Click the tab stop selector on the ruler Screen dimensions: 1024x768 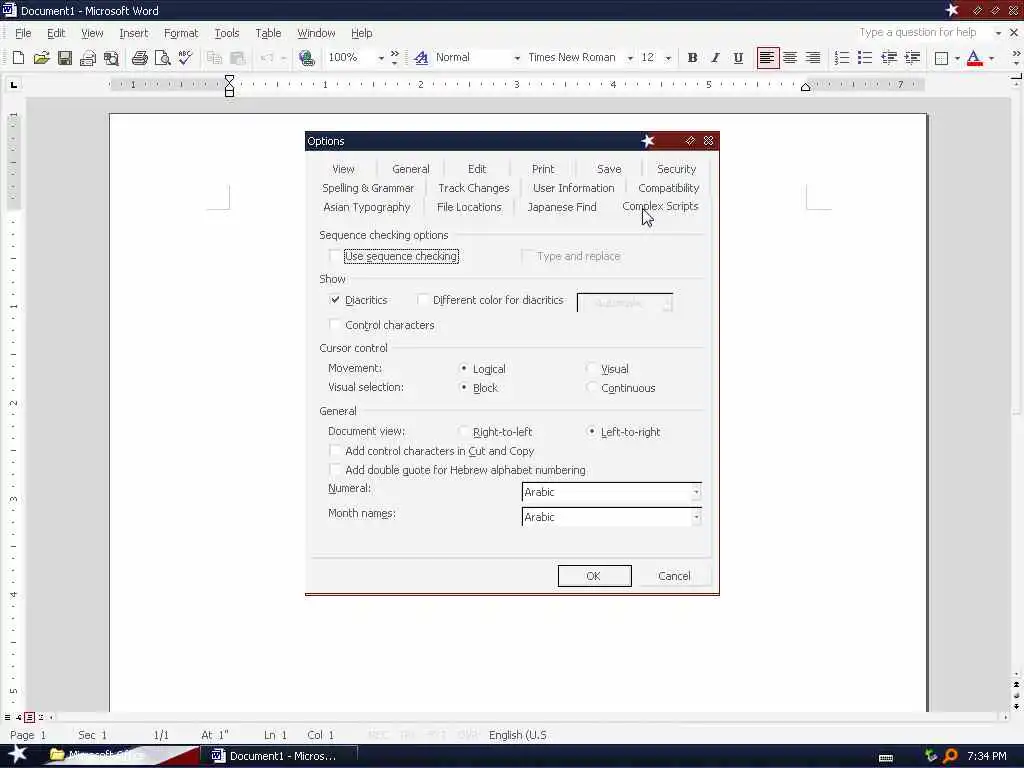pyautogui.click(x=14, y=84)
